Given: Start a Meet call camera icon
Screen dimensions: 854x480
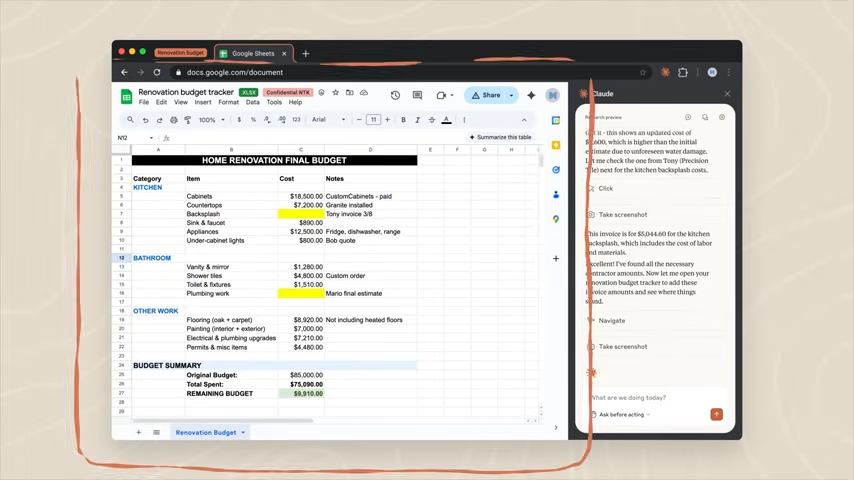Looking at the screenshot, I should click(441, 95).
